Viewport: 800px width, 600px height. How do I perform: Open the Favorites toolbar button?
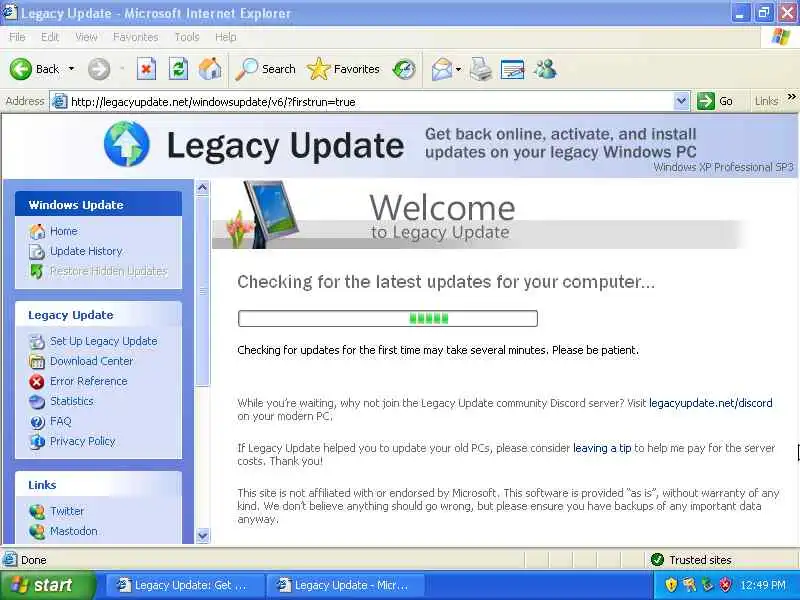tap(343, 69)
